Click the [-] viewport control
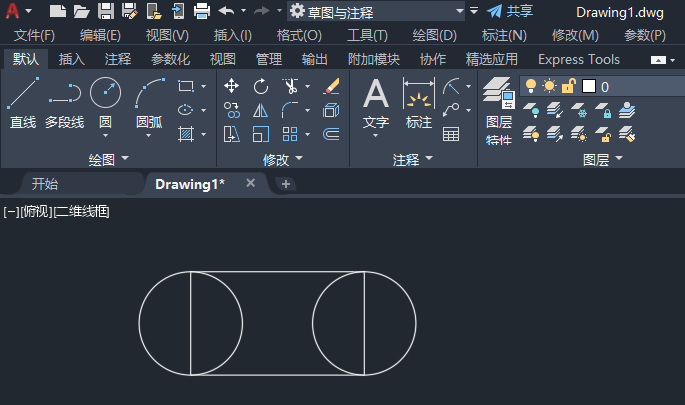This screenshot has width=685, height=405. click(11, 211)
